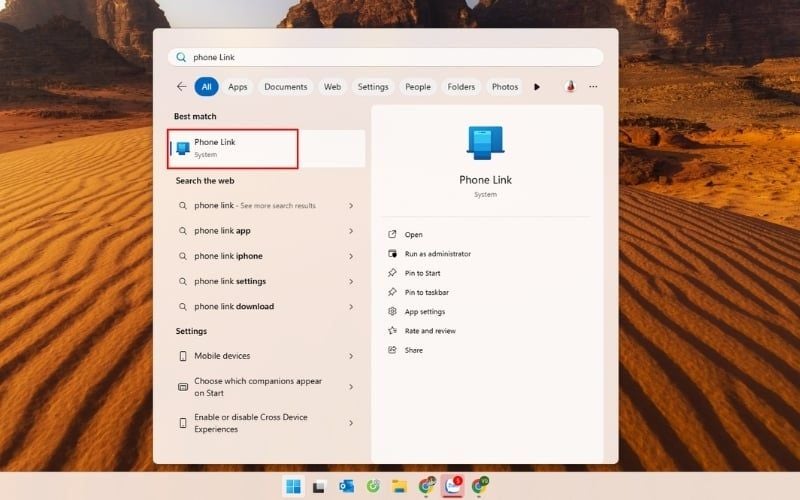Open File Explorer from the taskbar
This screenshot has width=800, height=500.
[x=399, y=486]
